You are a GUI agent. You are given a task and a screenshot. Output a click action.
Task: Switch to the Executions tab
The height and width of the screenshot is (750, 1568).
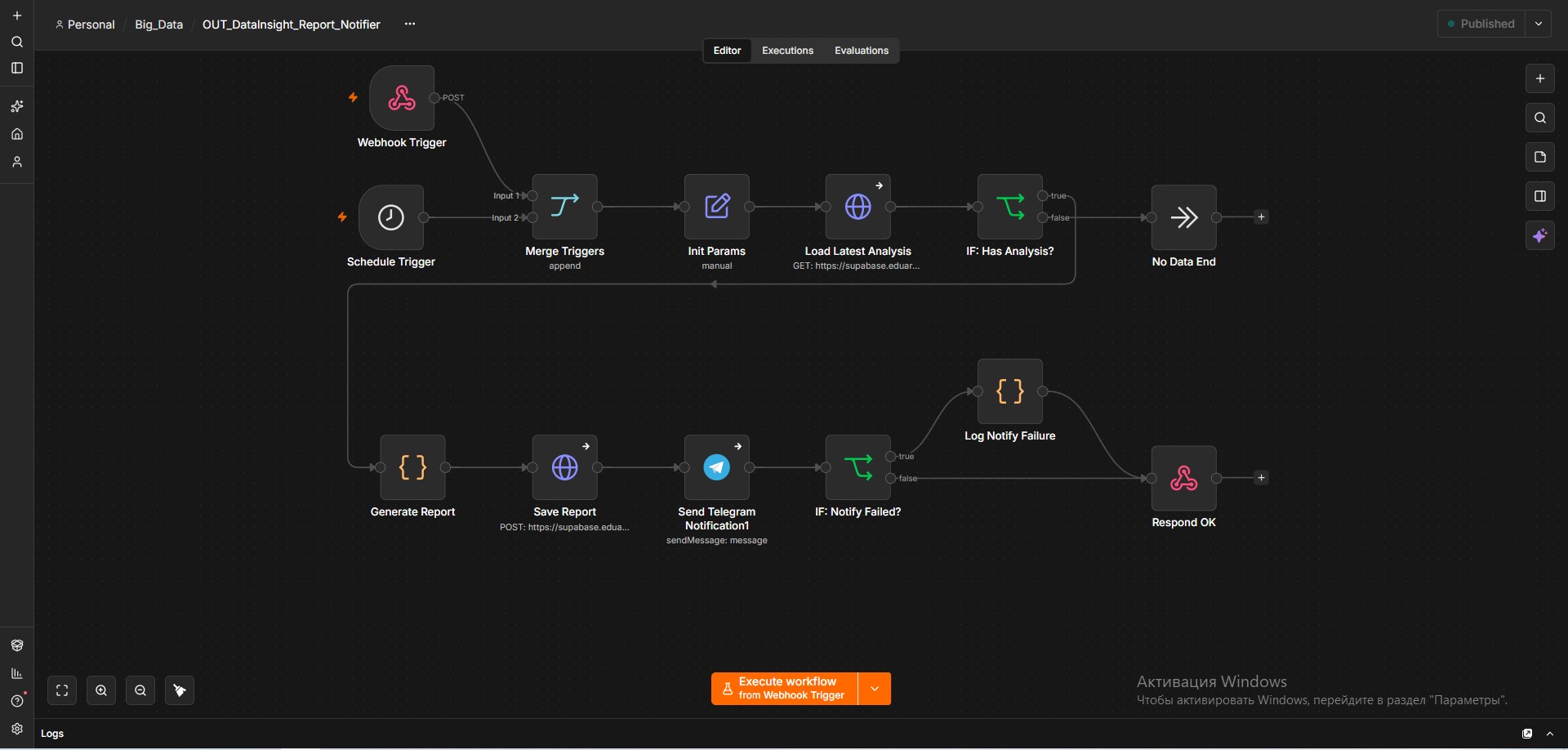(x=787, y=51)
